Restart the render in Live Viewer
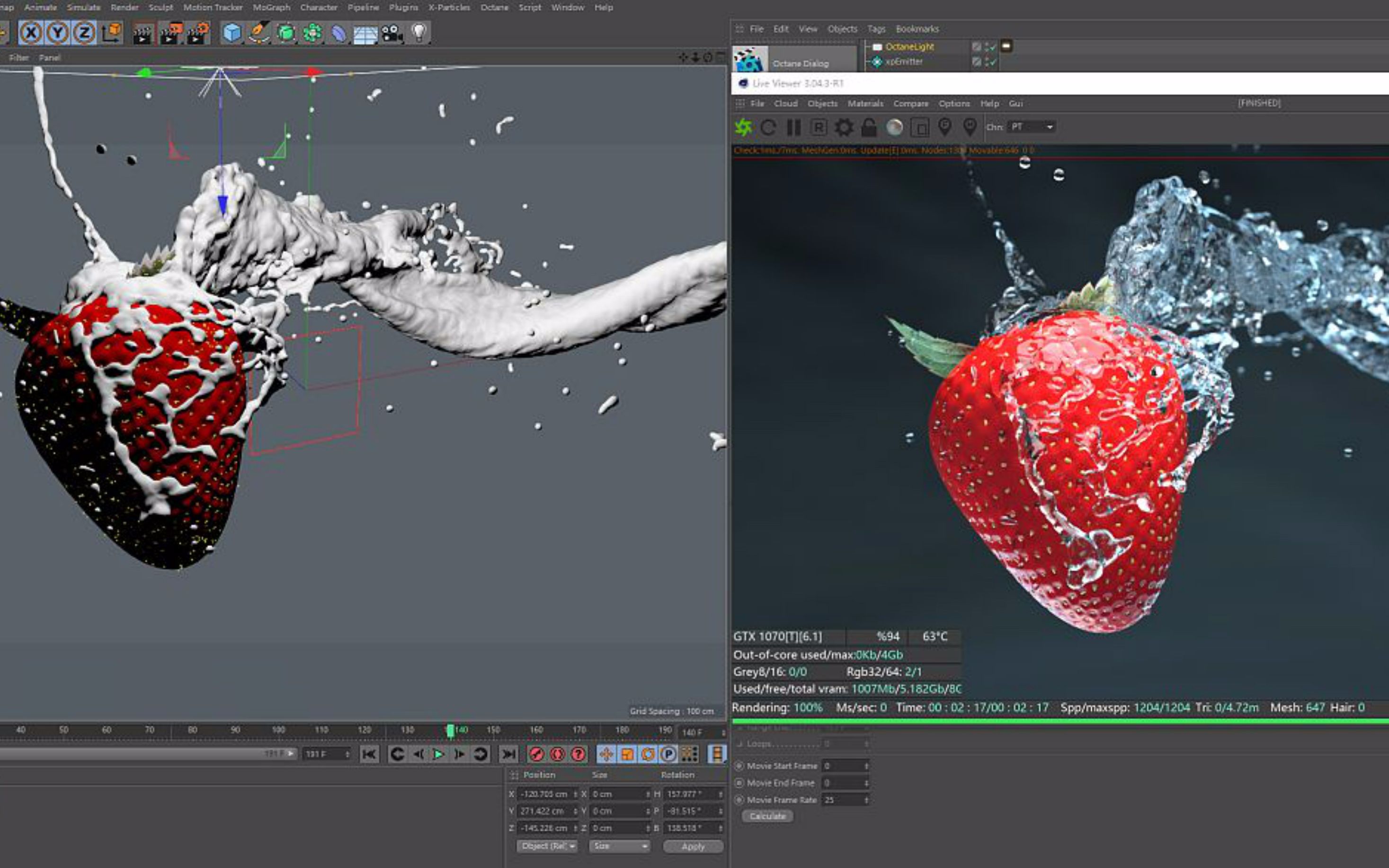The width and height of the screenshot is (1389, 868). click(769, 127)
